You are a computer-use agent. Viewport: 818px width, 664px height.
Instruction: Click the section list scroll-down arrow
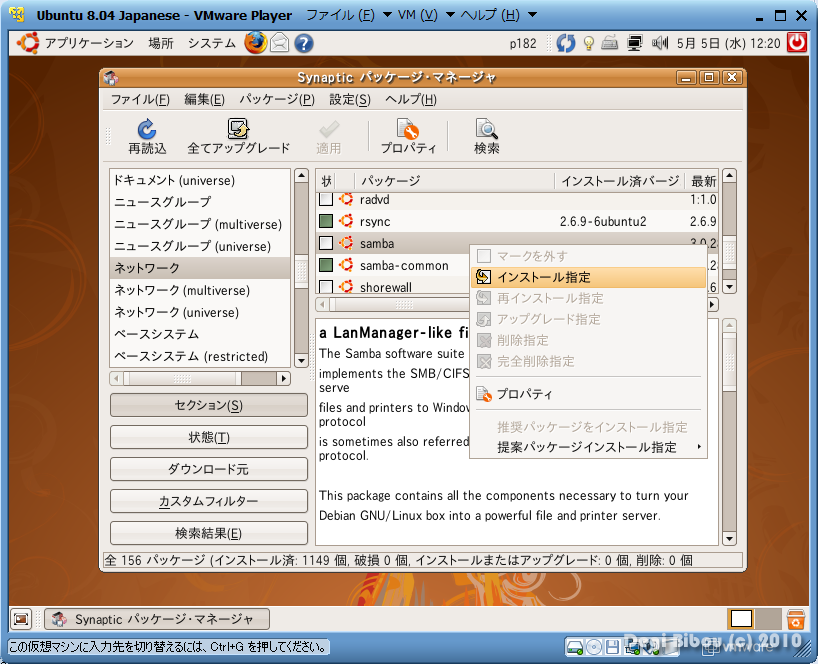coord(301,360)
